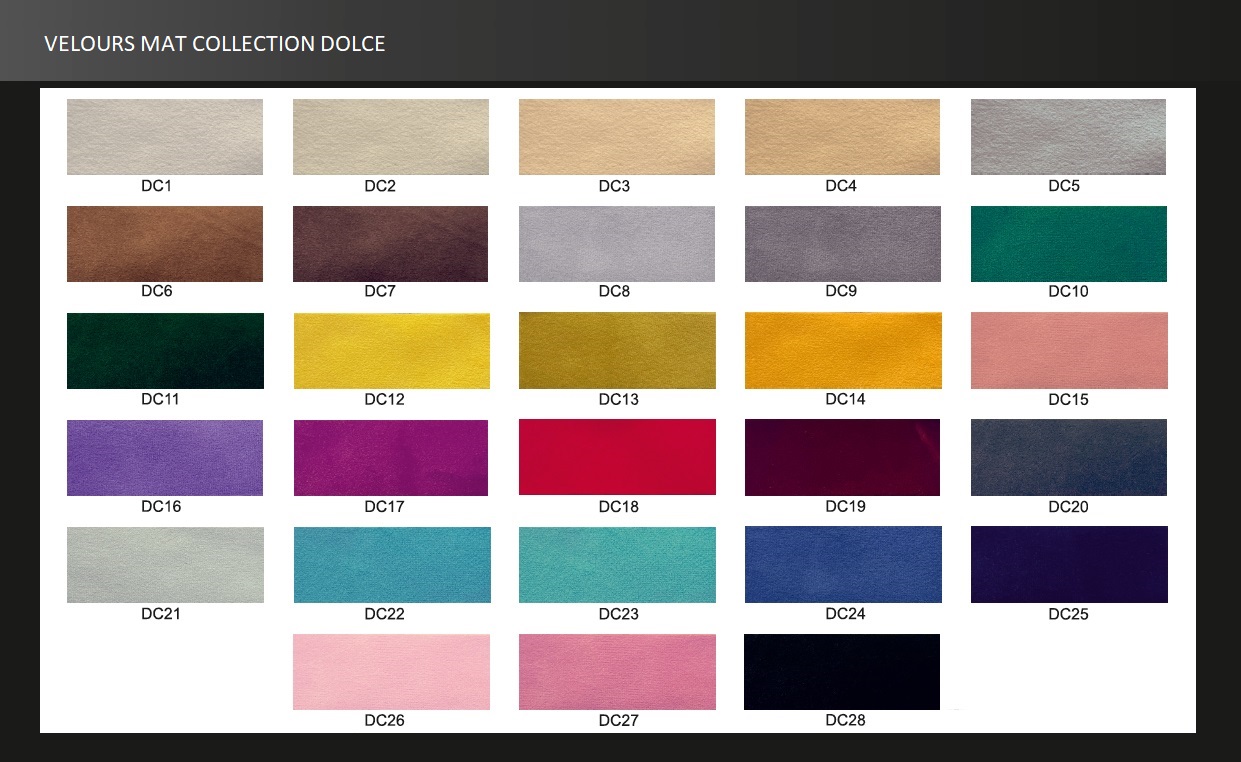
Task: Click the DC10 label text
Action: 1068,292
